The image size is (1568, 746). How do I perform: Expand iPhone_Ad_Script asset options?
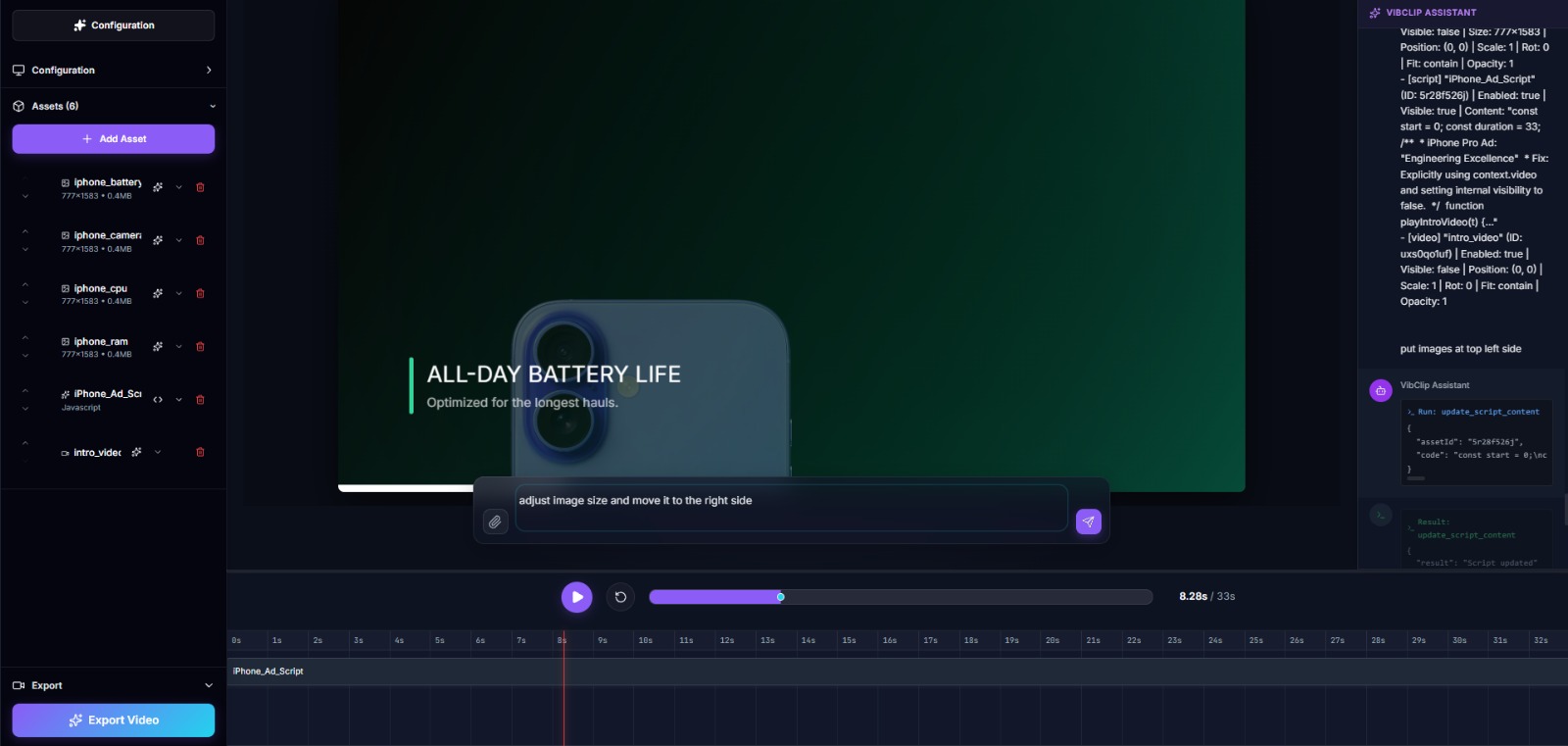point(179,400)
